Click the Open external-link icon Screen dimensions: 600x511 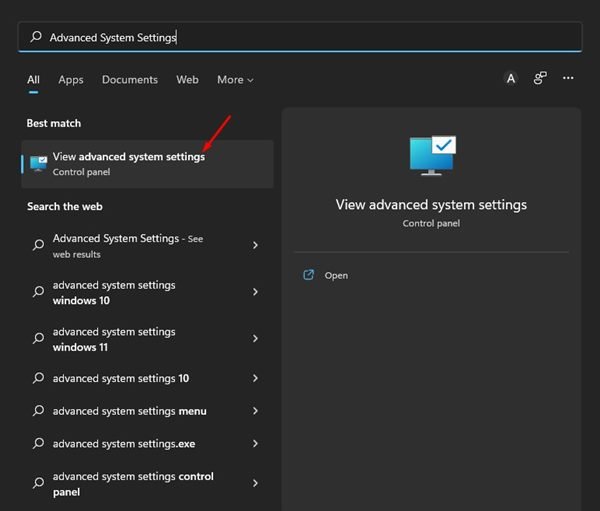click(x=309, y=275)
